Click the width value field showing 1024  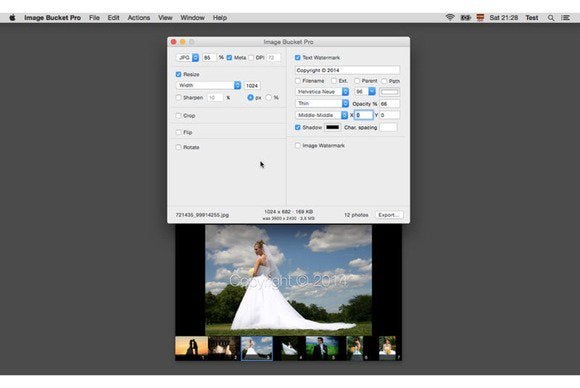tap(252, 86)
